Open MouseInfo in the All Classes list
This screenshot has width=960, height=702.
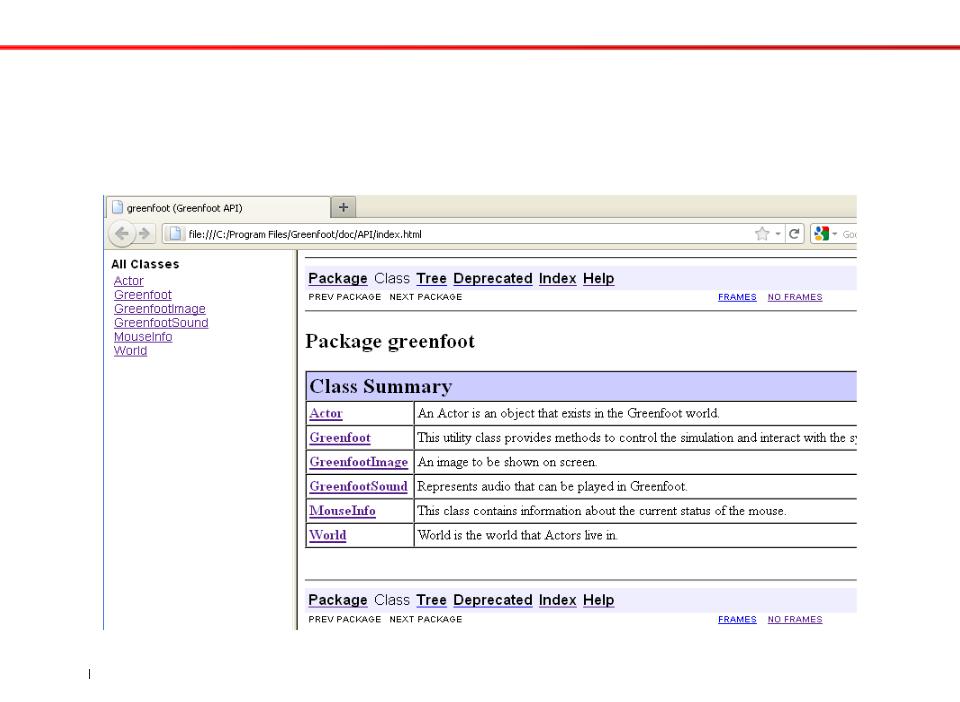tap(143, 337)
